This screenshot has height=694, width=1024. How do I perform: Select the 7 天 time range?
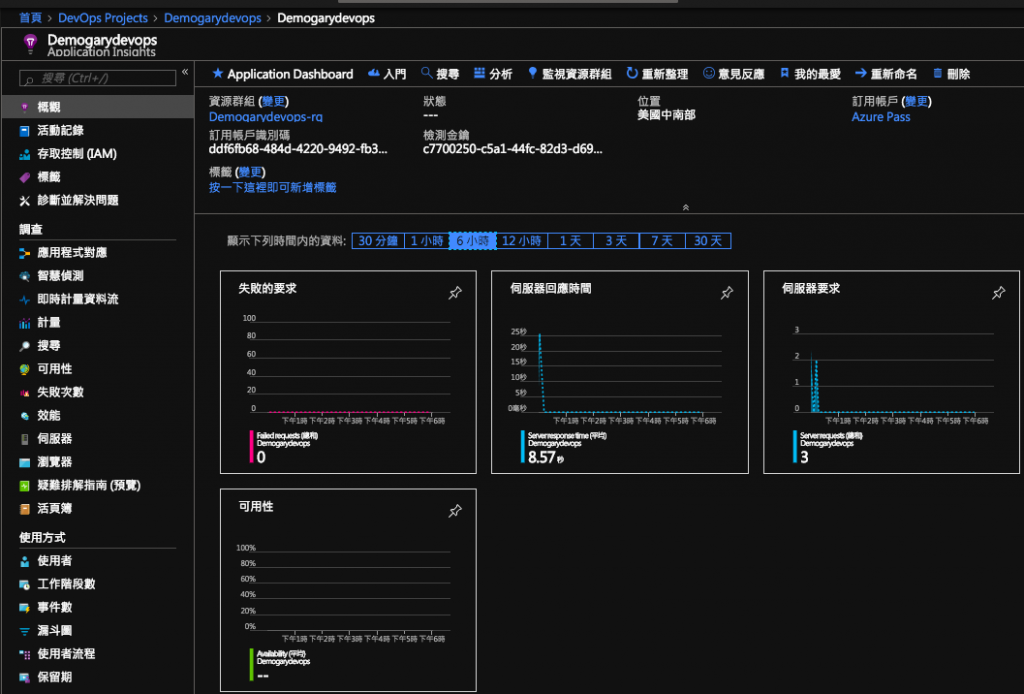pos(662,241)
